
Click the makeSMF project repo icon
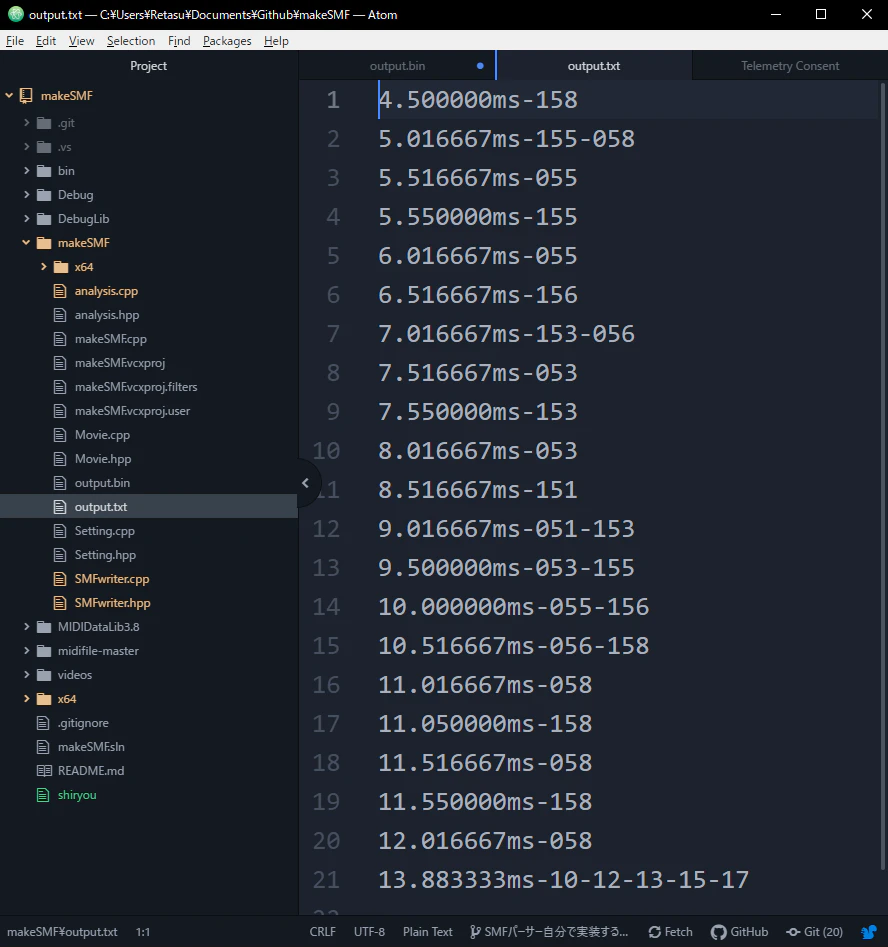pos(26,95)
